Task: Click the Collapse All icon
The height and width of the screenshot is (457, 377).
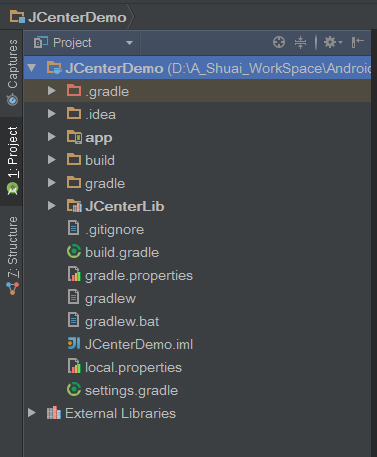Action: coord(300,43)
